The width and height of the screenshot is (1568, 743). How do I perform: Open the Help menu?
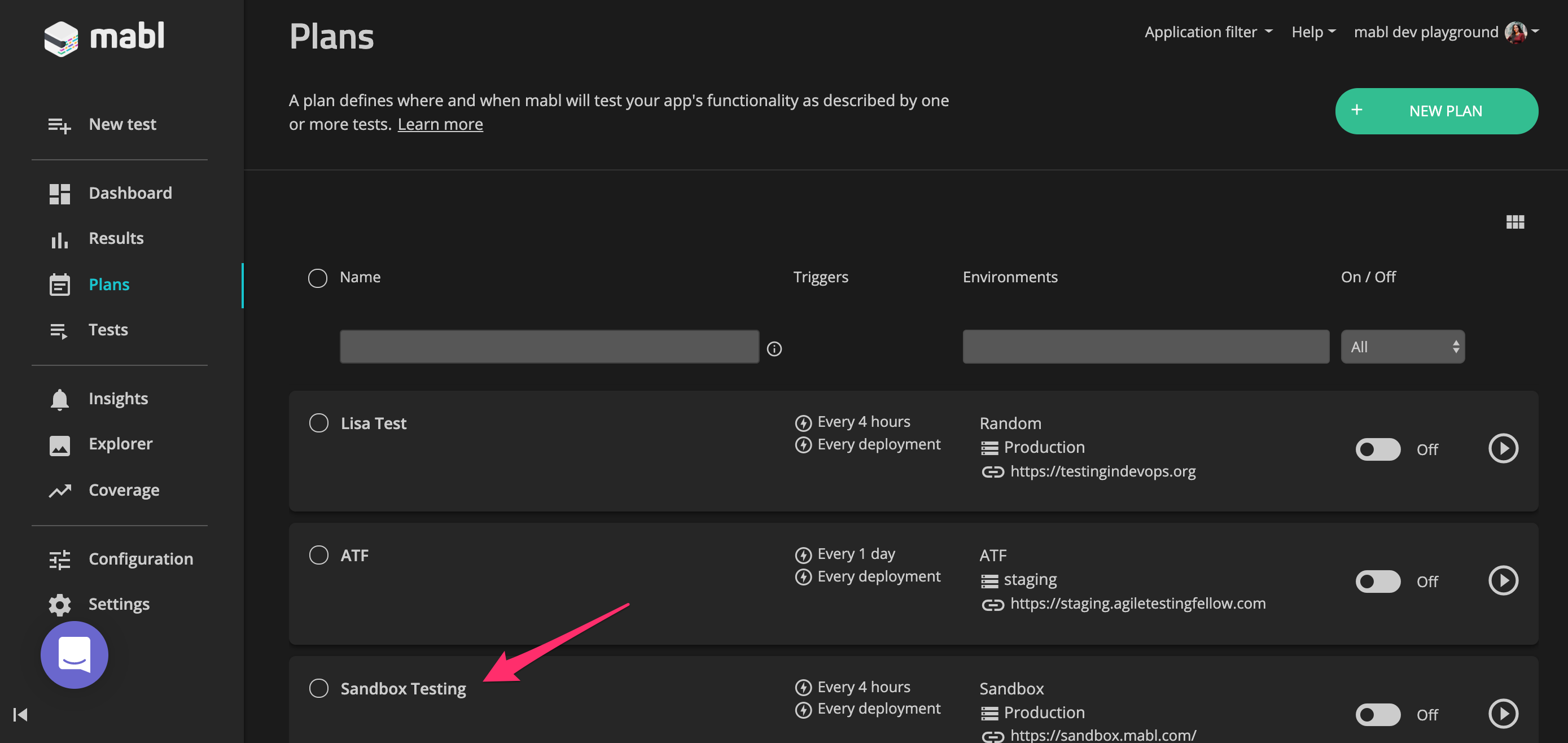(x=1313, y=32)
